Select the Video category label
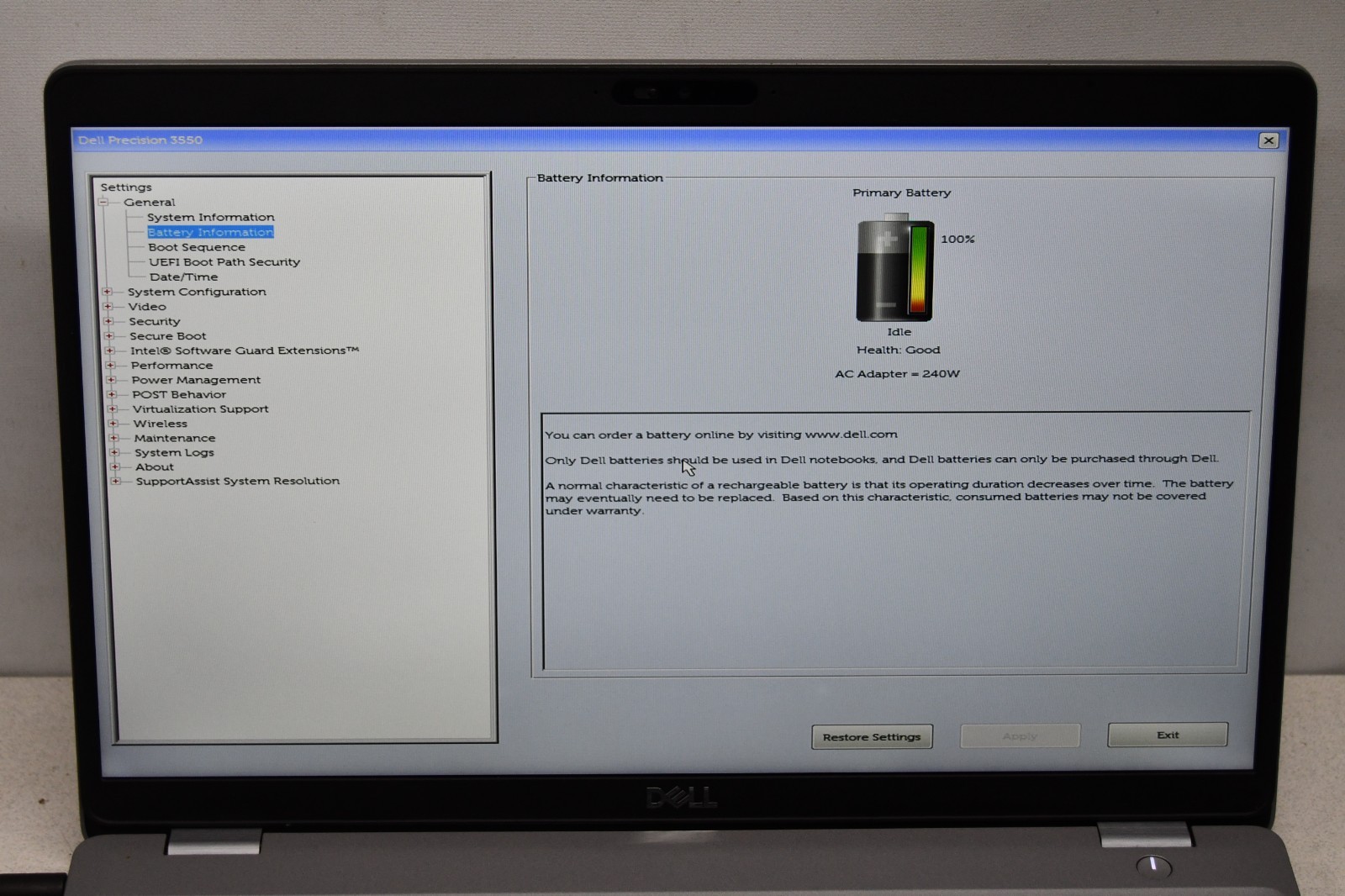This screenshot has width=1345, height=896. pos(147,307)
